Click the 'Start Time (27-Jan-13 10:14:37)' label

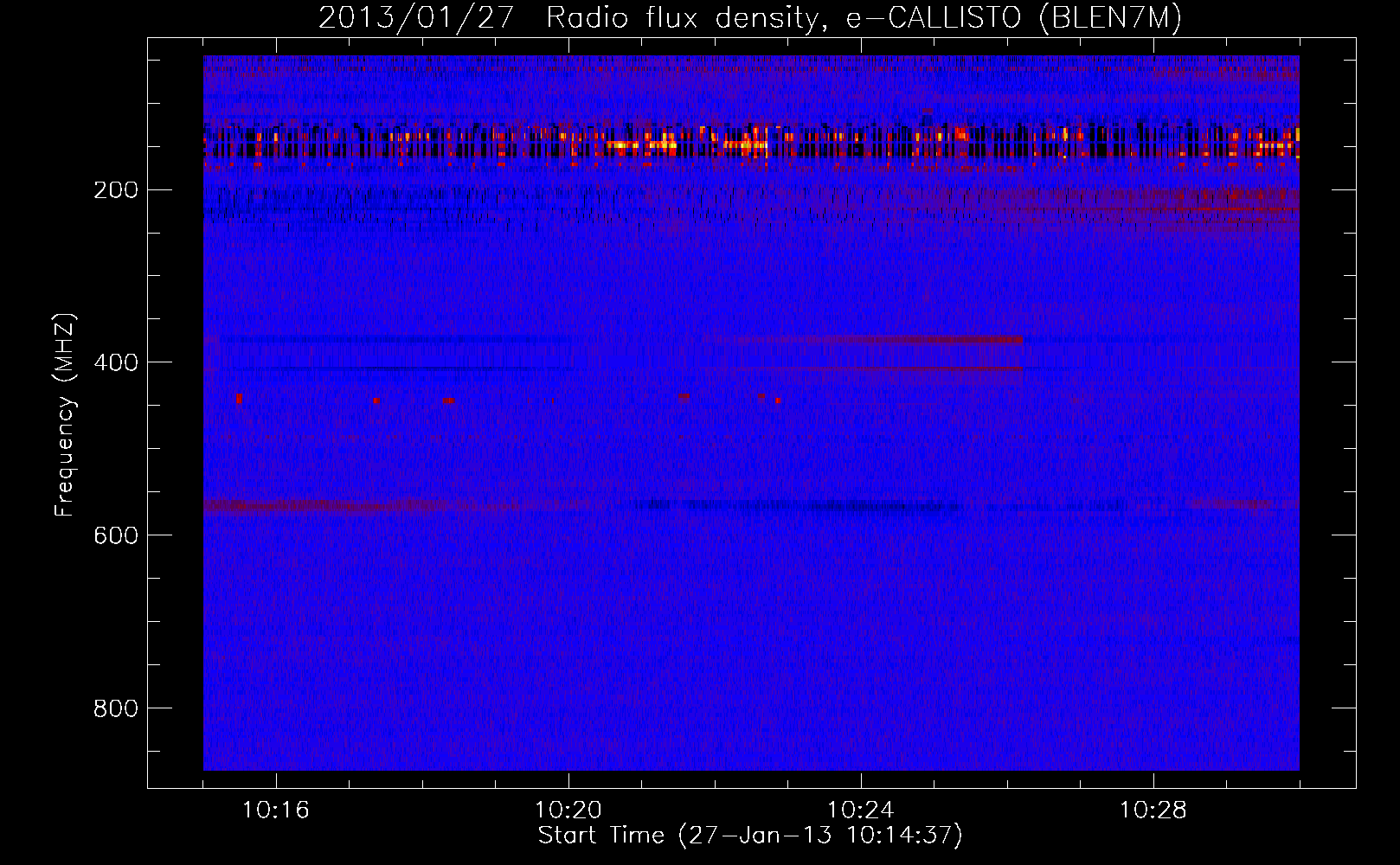(750, 836)
